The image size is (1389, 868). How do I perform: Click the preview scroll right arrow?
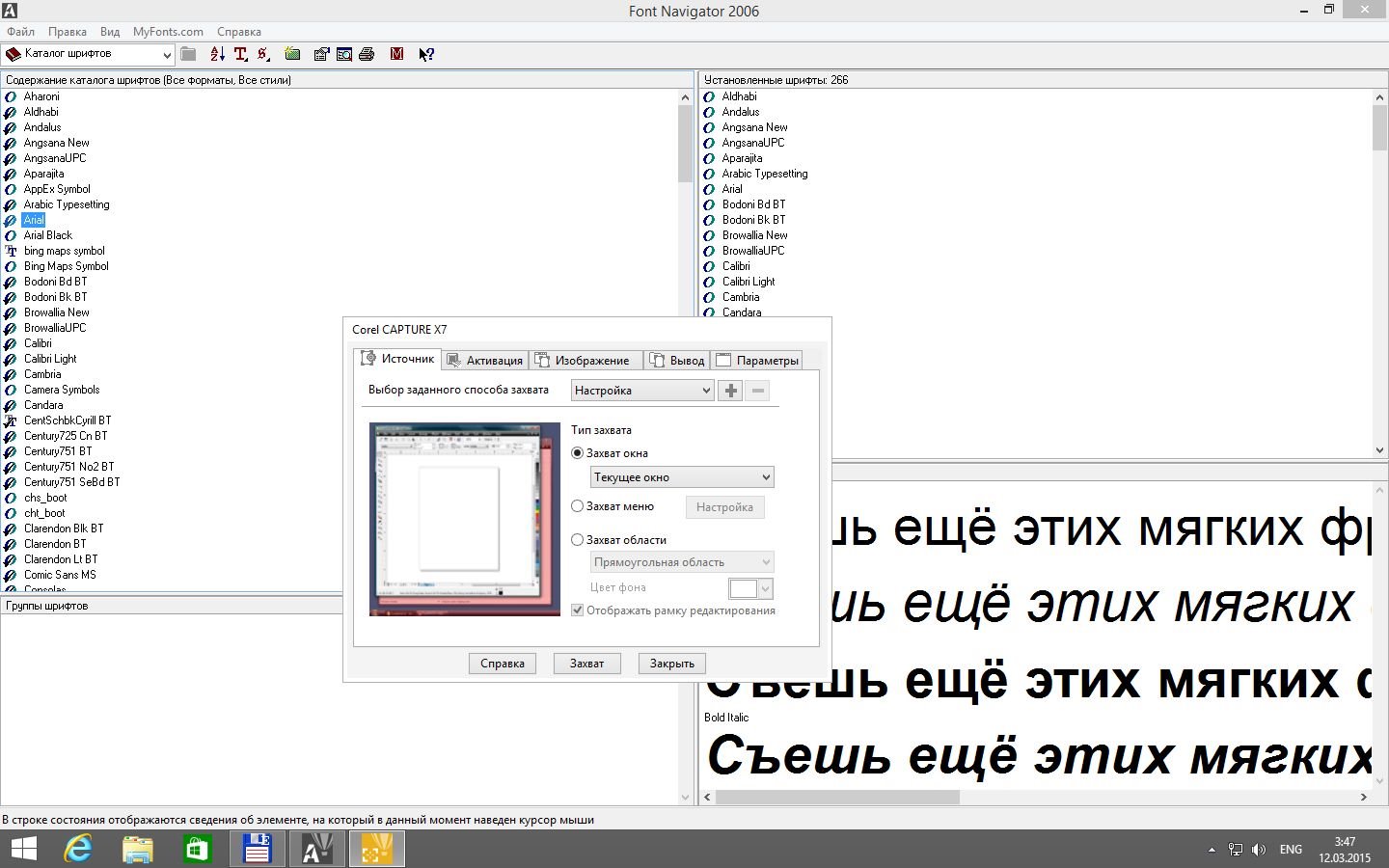[1363, 798]
